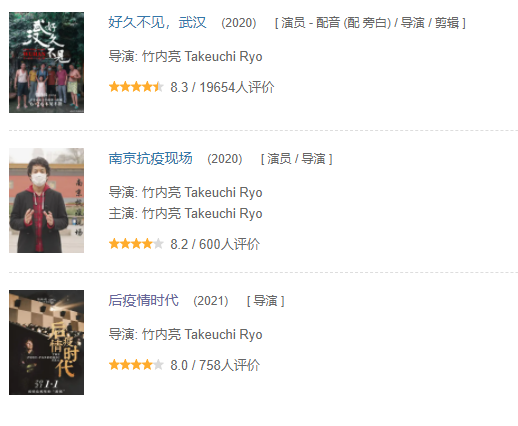Image resolution: width=518 pixels, height=426 pixels.
Task: Click the [演员 - 配音 (配 旁白) / 导演 / 剪辑] role text
Action: pos(370,23)
